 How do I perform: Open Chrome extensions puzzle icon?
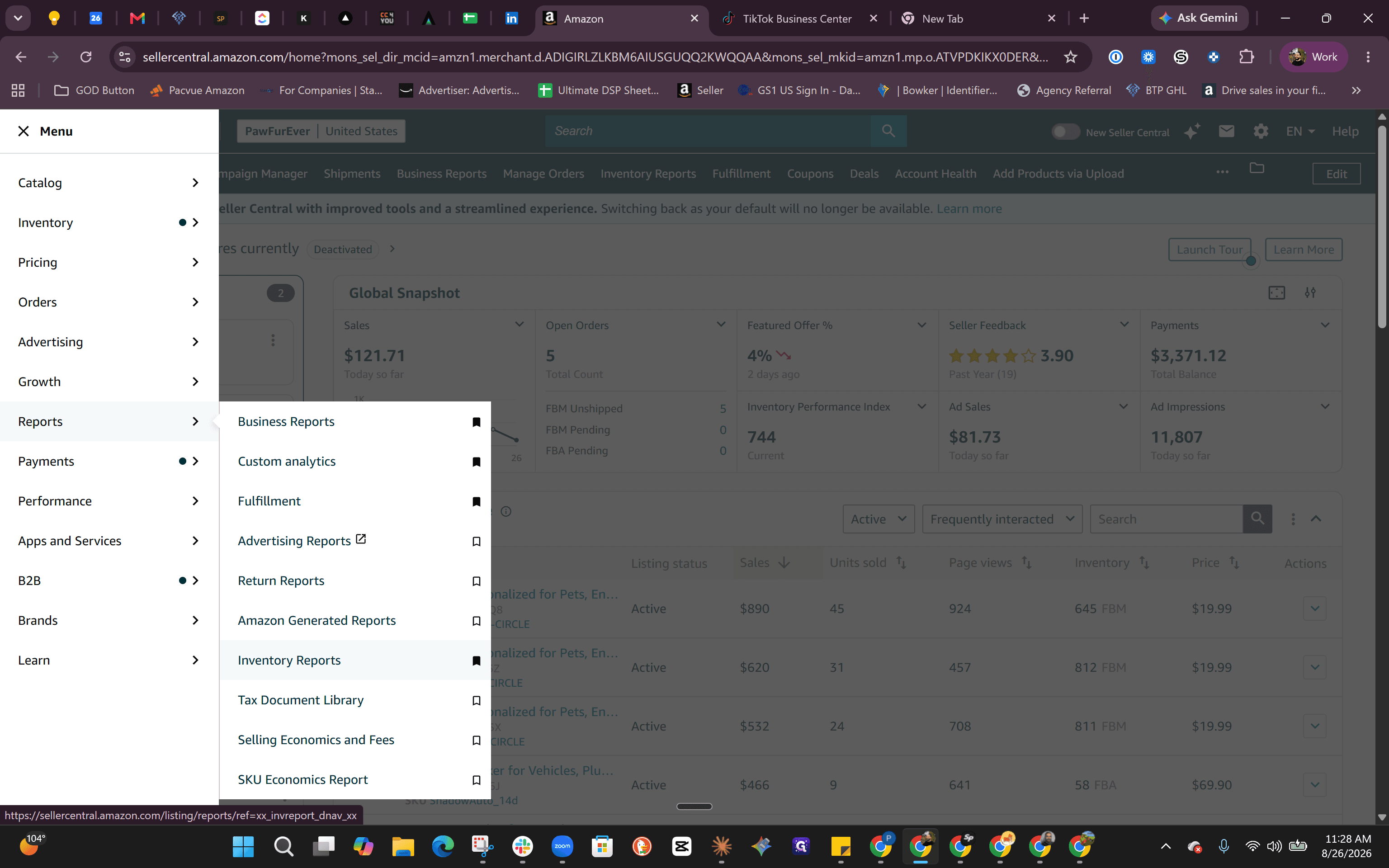1246,57
